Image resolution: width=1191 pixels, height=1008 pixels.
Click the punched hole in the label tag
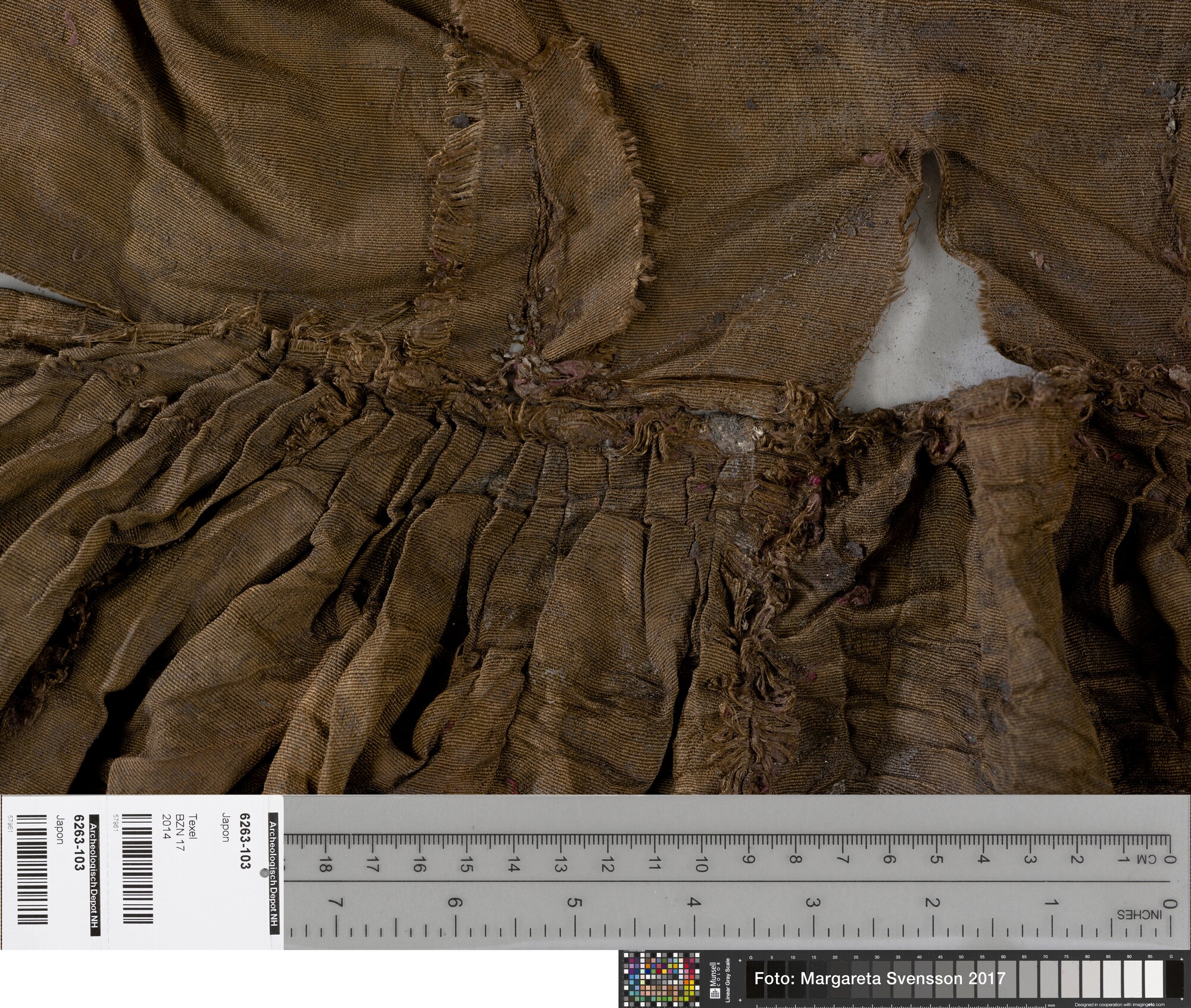264,873
